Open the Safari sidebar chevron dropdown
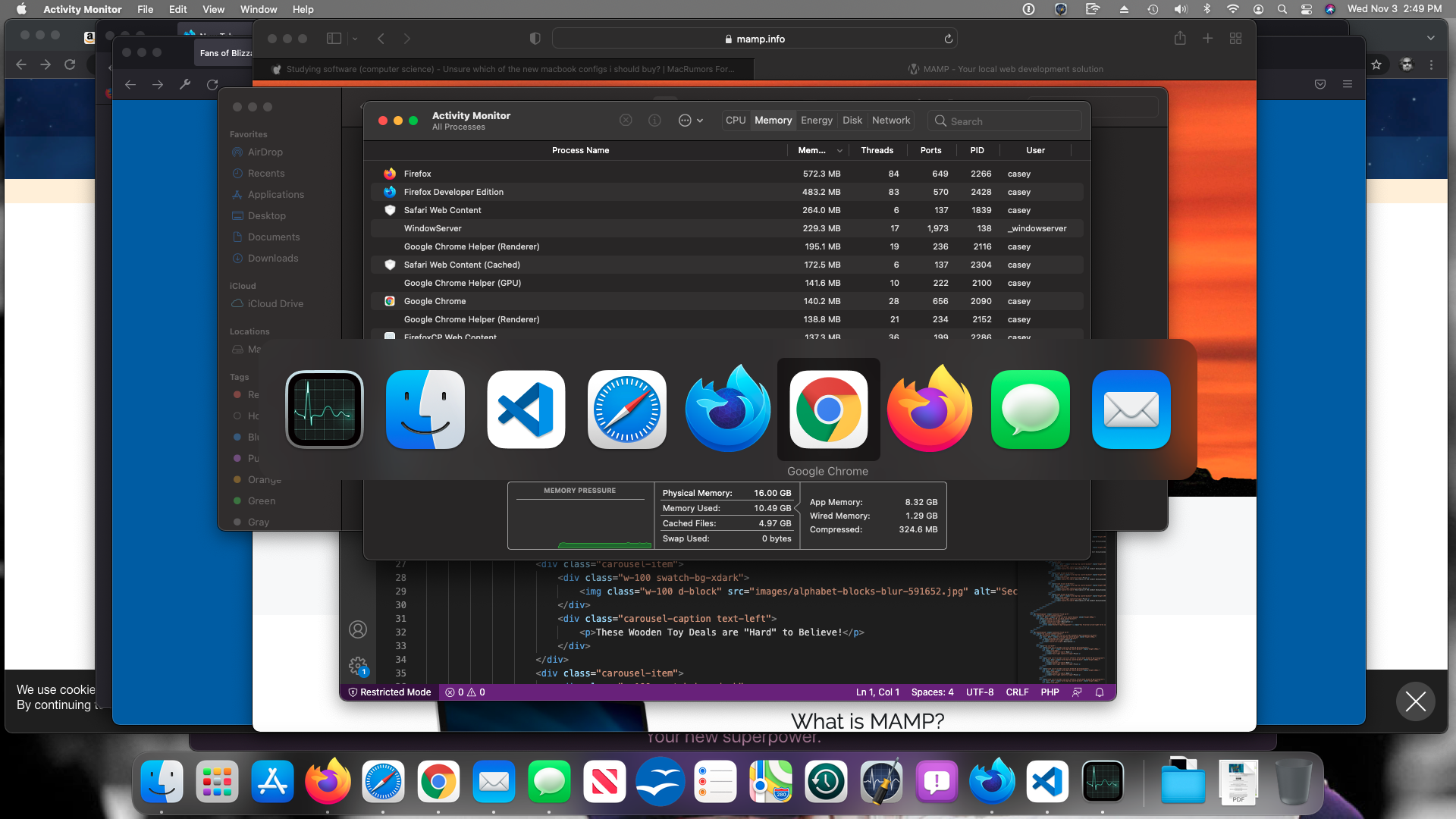The width and height of the screenshot is (1456, 819). (355, 39)
